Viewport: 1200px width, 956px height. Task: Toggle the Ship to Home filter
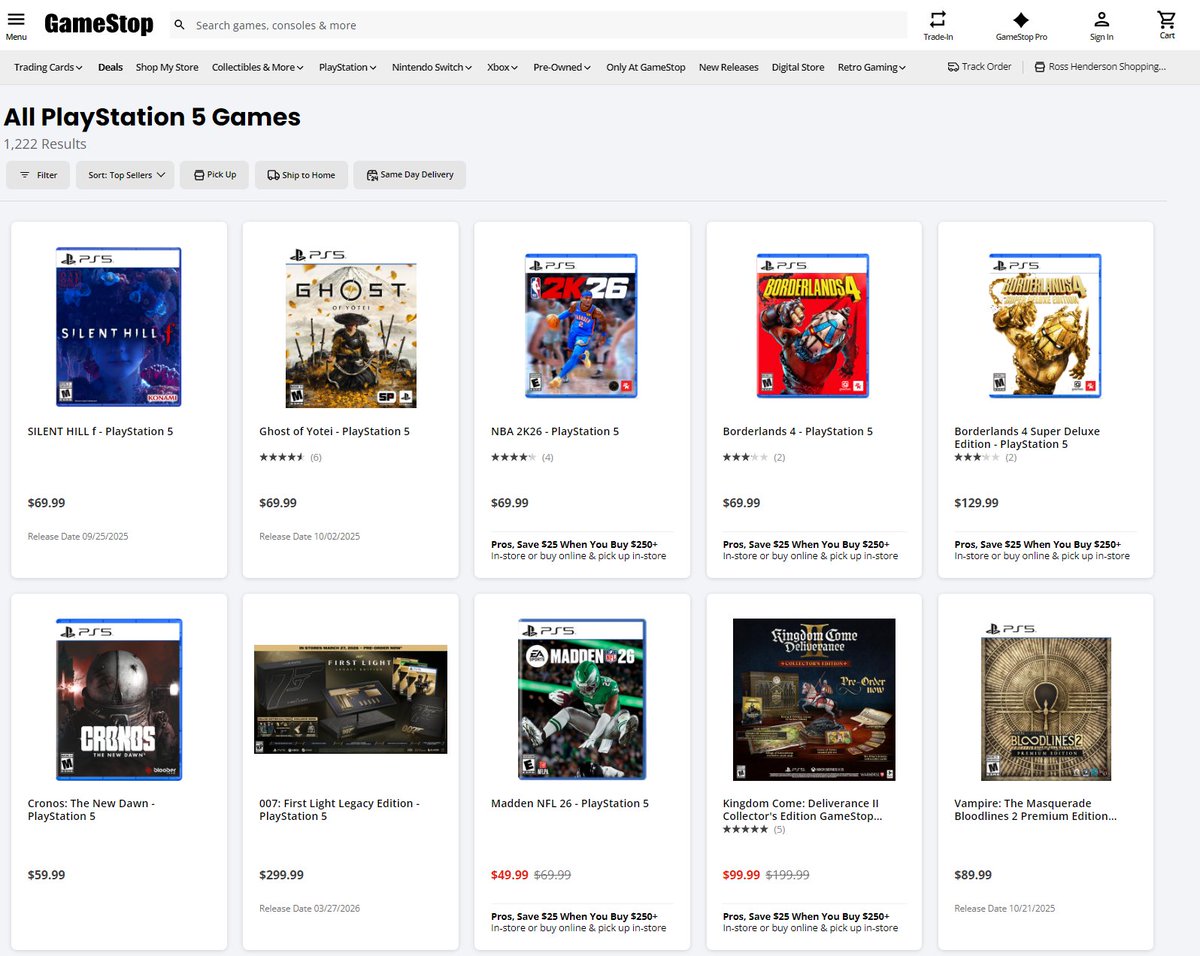[x=301, y=175]
